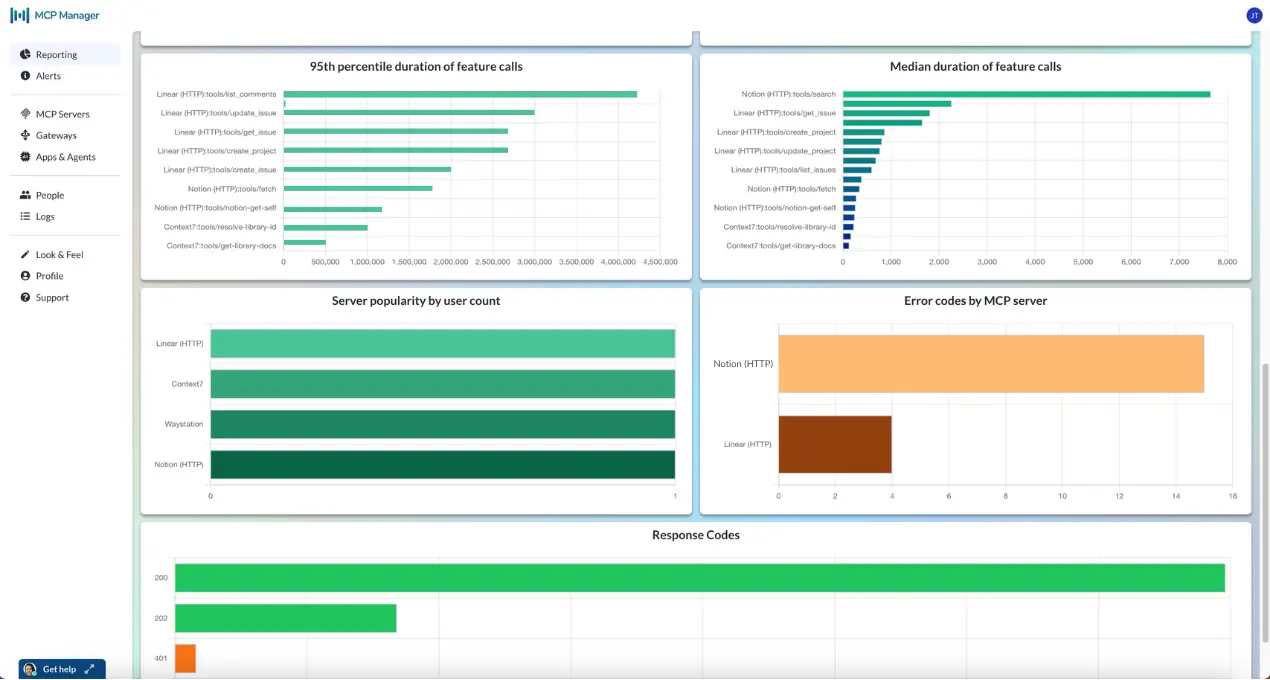
Task: Click the page vertical scrollbar thumb
Action: tap(1265, 500)
